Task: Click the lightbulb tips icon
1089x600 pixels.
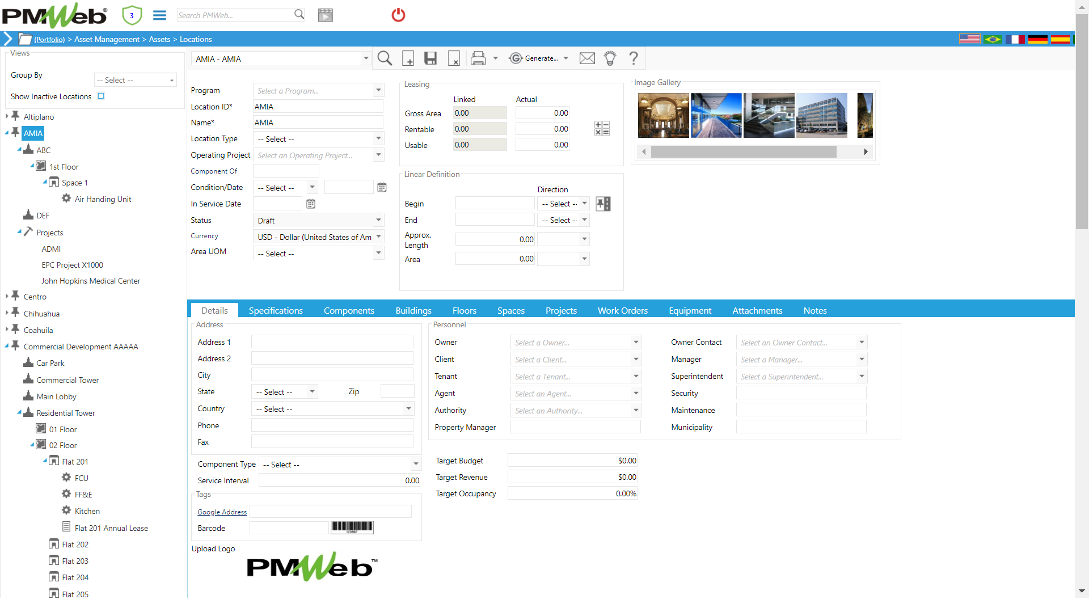Action: [610, 58]
